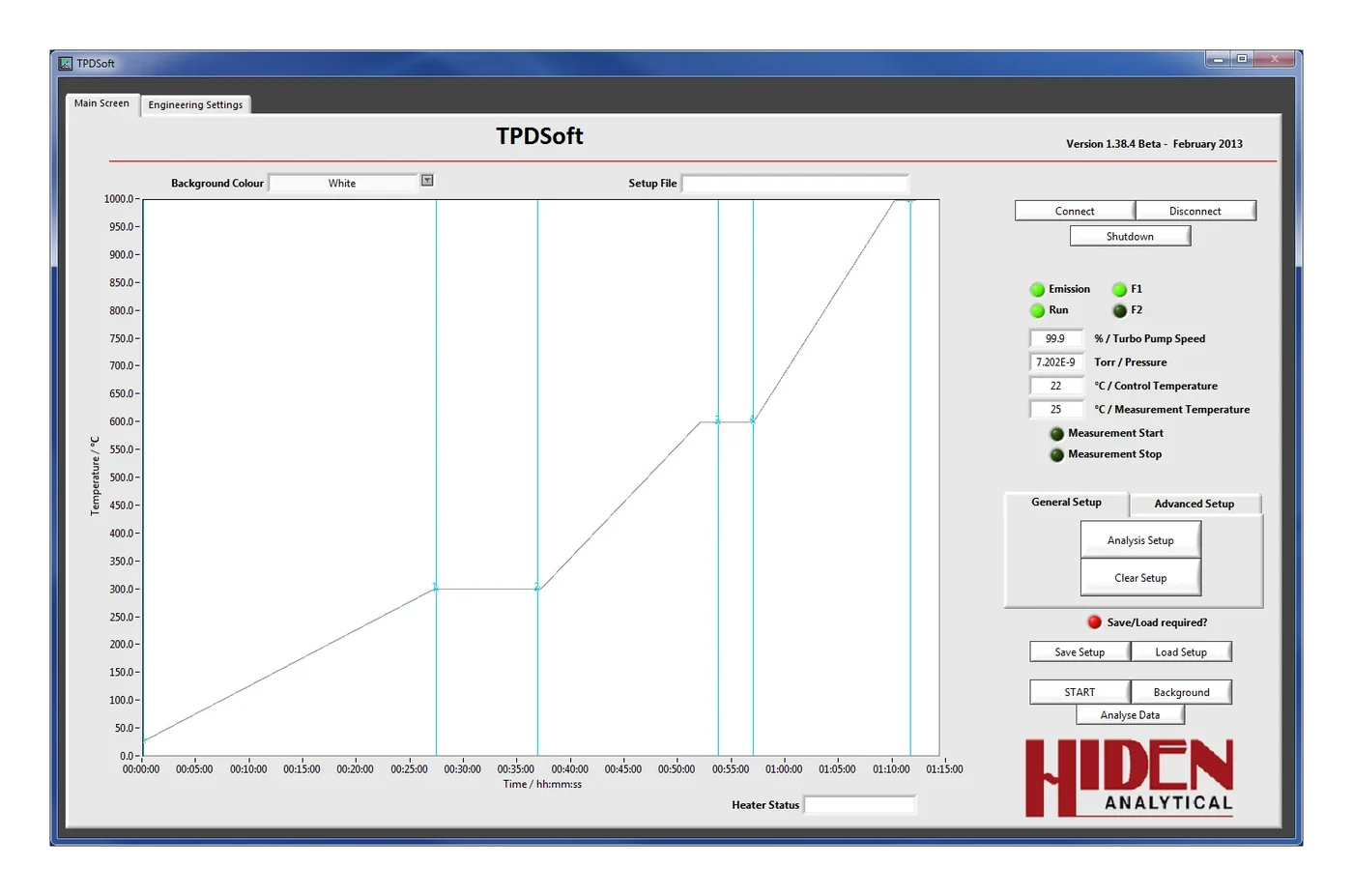
Task: Click the Hiden Analytical logo
Action: (x=1129, y=778)
